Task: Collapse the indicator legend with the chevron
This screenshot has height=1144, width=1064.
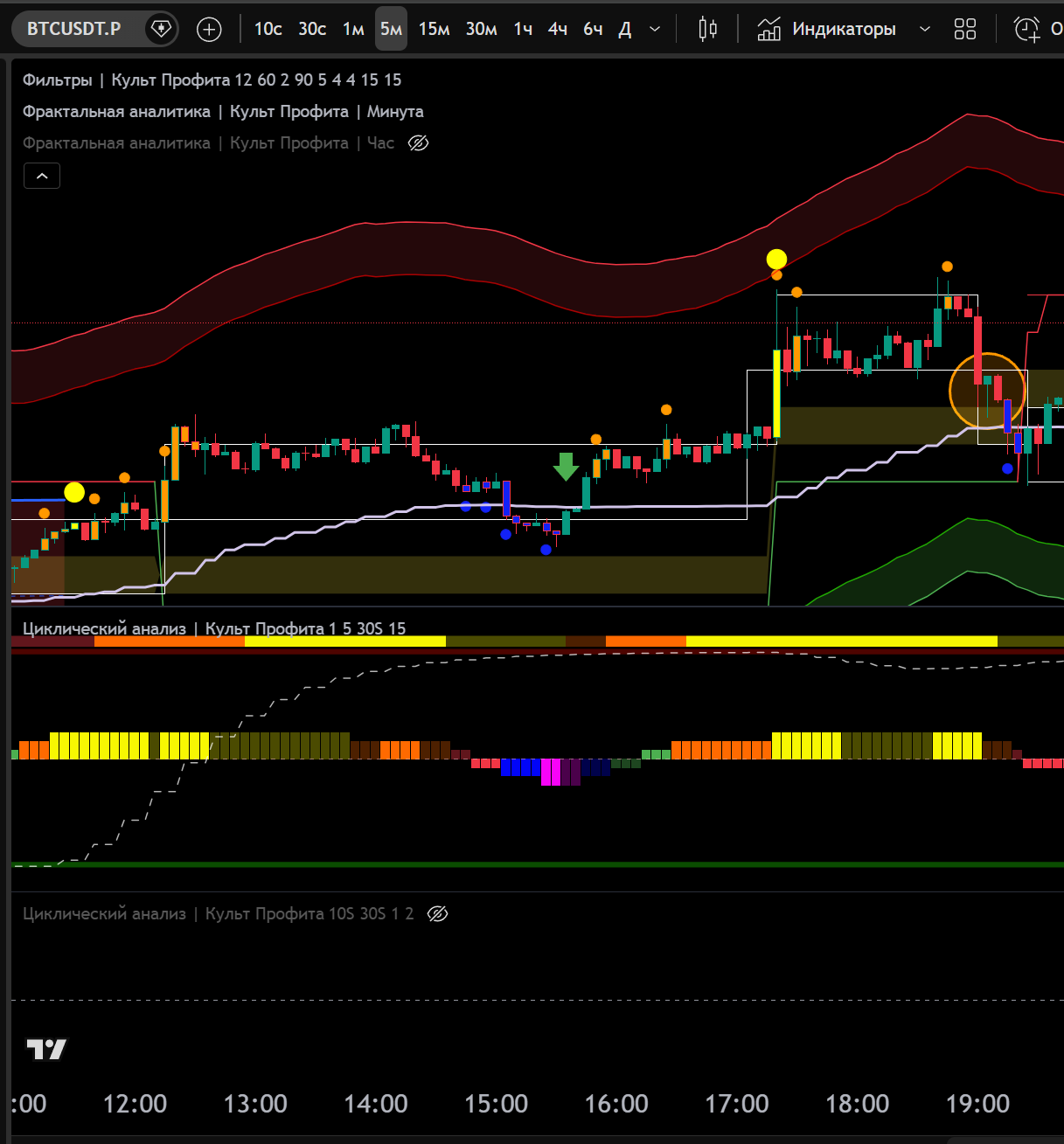Action: (x=41, y=176)
